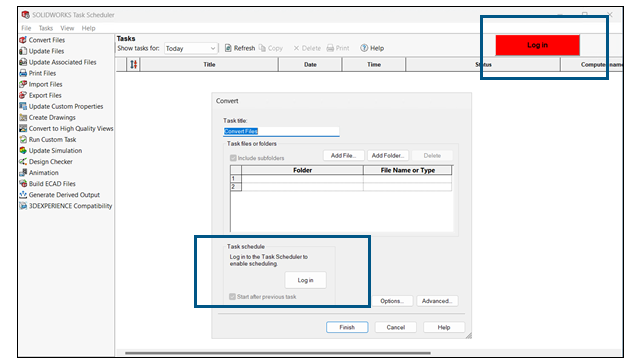Open the Create Drawings task icon
Screen dimensions: 640x360
tap(23, 117)
